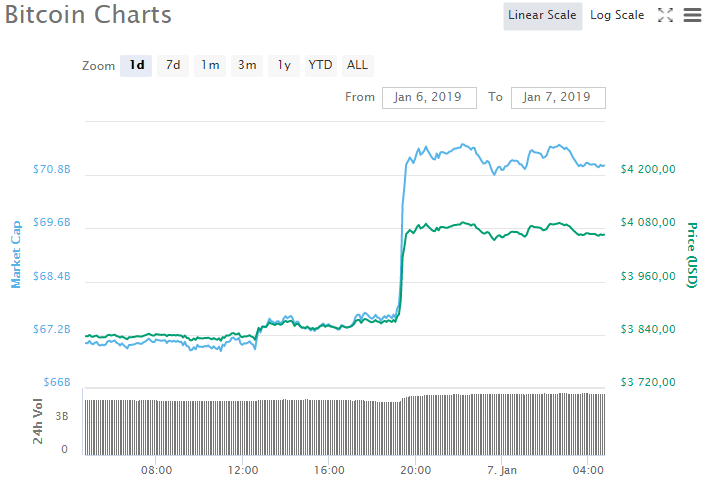
Task: Select the 7d zoom range
Action: [173, 65]
